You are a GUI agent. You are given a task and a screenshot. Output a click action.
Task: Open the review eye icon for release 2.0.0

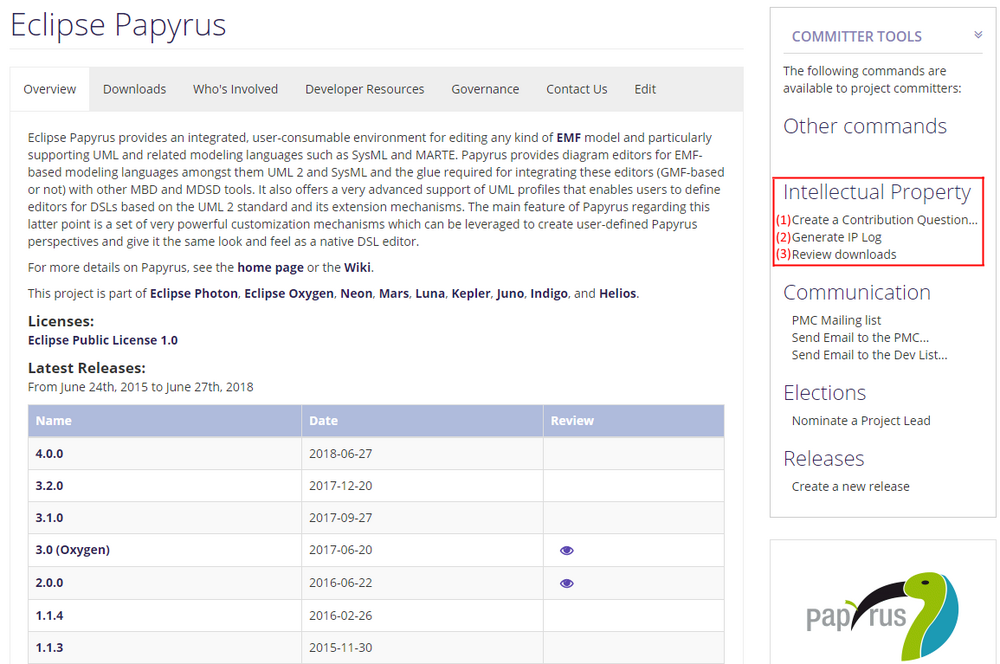pos(566,583)
